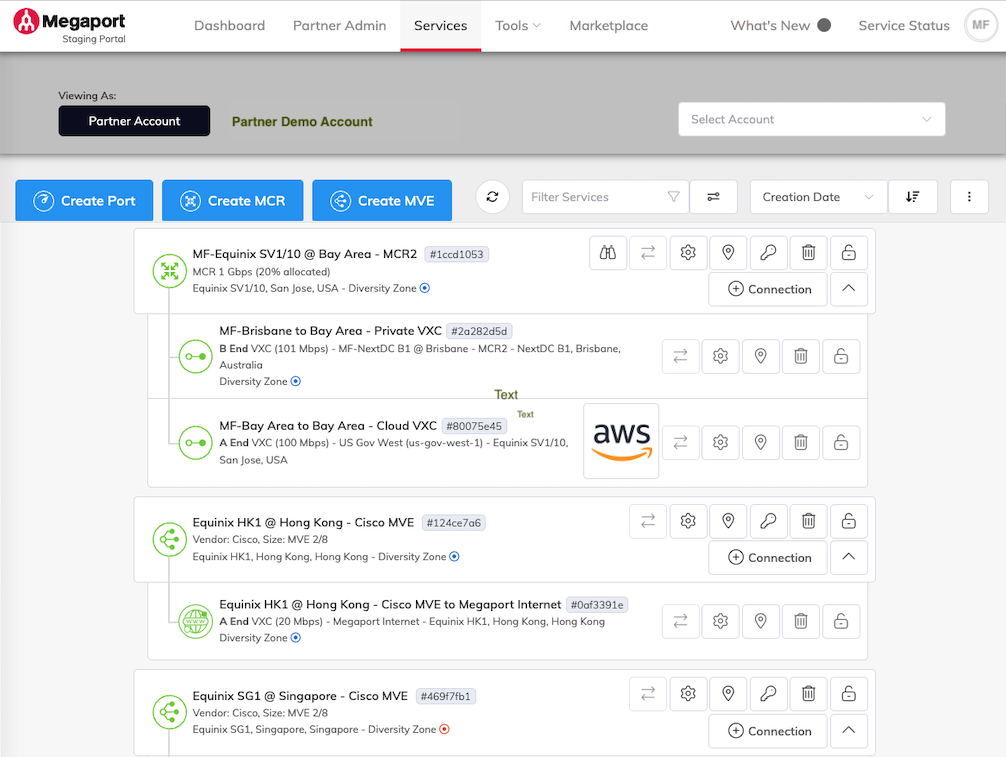The width and height of the screenshot is (1006, 757).
Task: Toggle the lock on Equinix SG1 Singapore MVE
Action: (848, 694)
